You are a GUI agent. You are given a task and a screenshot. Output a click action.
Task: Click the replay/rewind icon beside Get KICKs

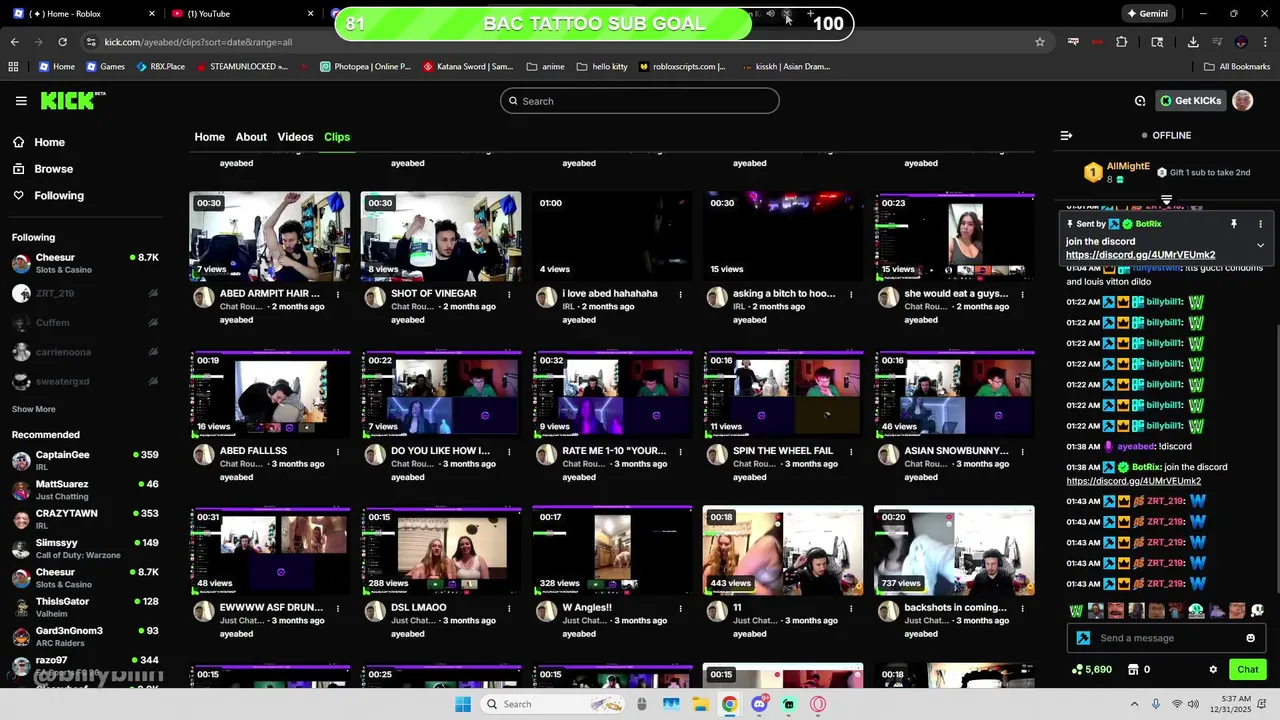(1140, 101)
